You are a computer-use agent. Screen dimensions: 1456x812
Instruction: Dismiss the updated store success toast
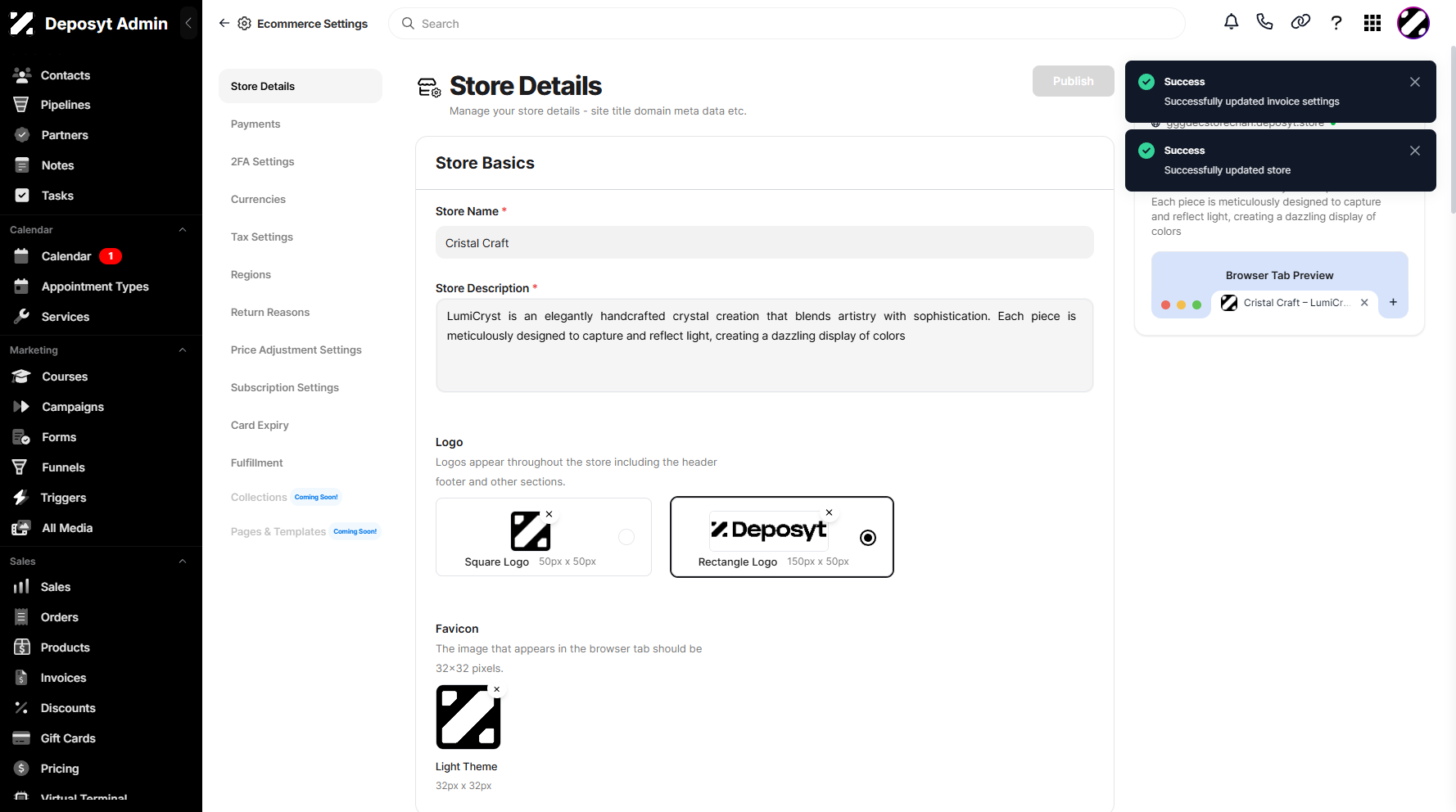click(1414, 151)
